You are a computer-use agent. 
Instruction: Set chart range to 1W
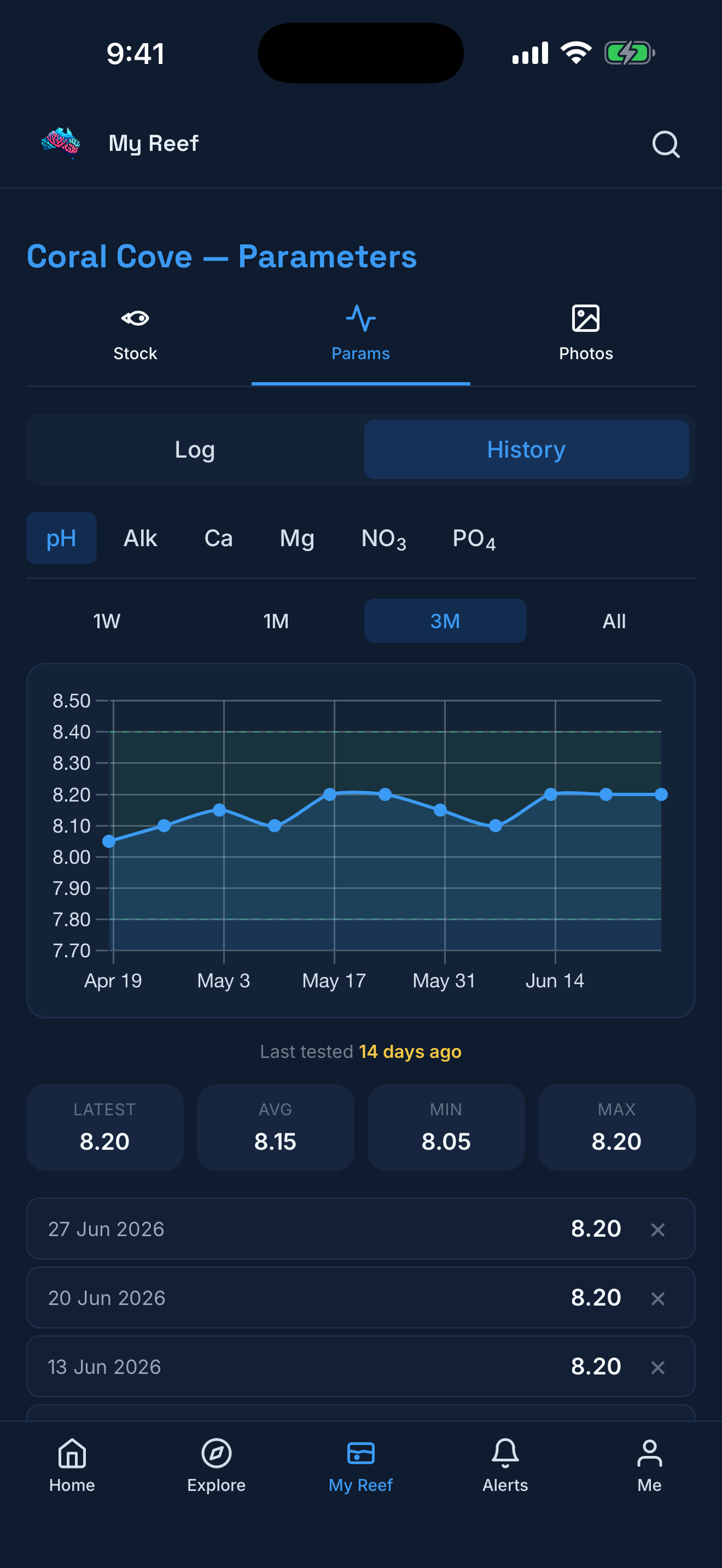click(107, 621)
